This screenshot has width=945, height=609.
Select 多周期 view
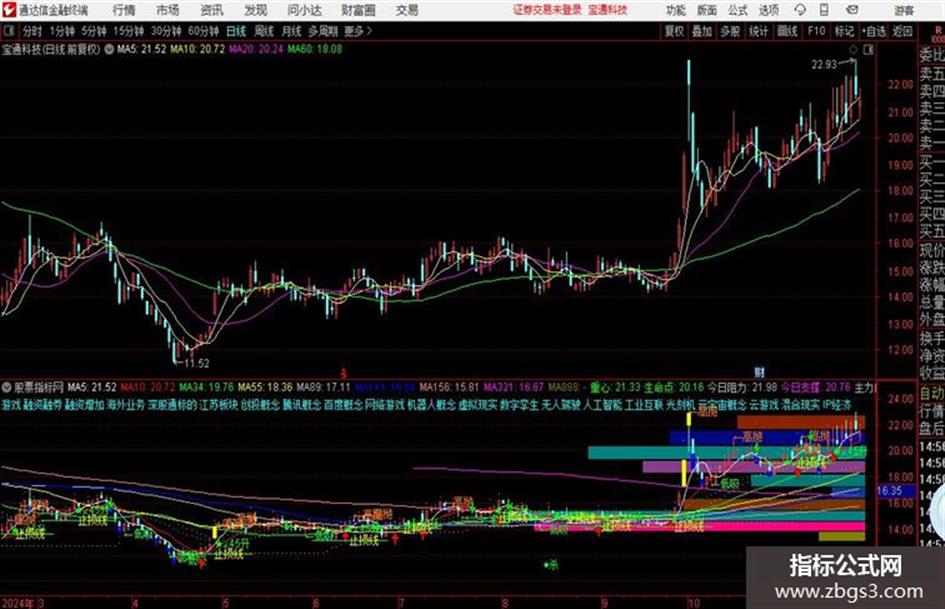click(x=323, y=31)
